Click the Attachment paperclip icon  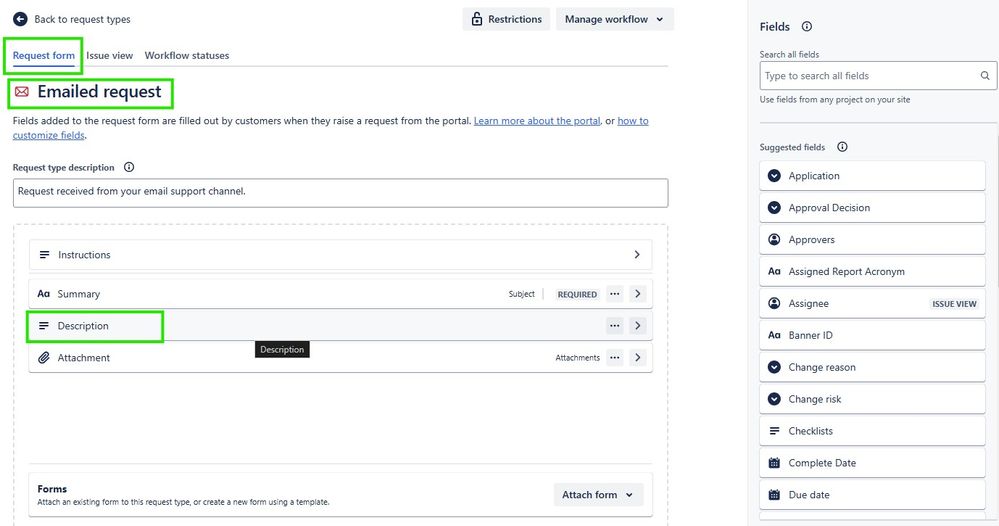[x=43, y=357]
